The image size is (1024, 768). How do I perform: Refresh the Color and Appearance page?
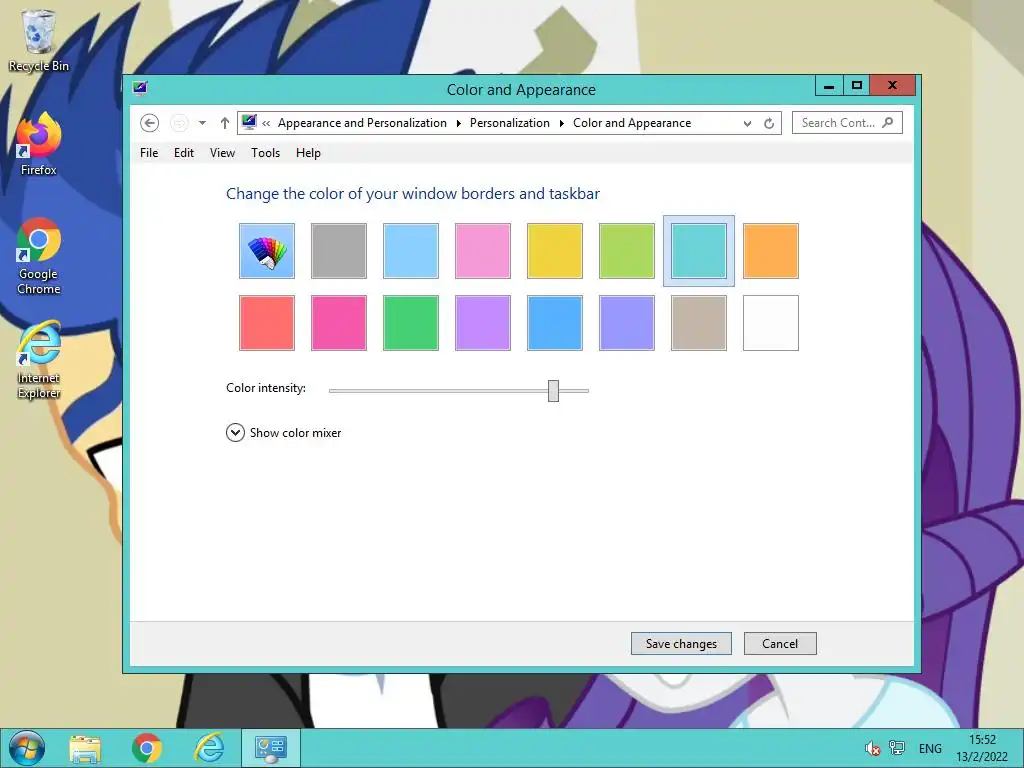(769, 123)
